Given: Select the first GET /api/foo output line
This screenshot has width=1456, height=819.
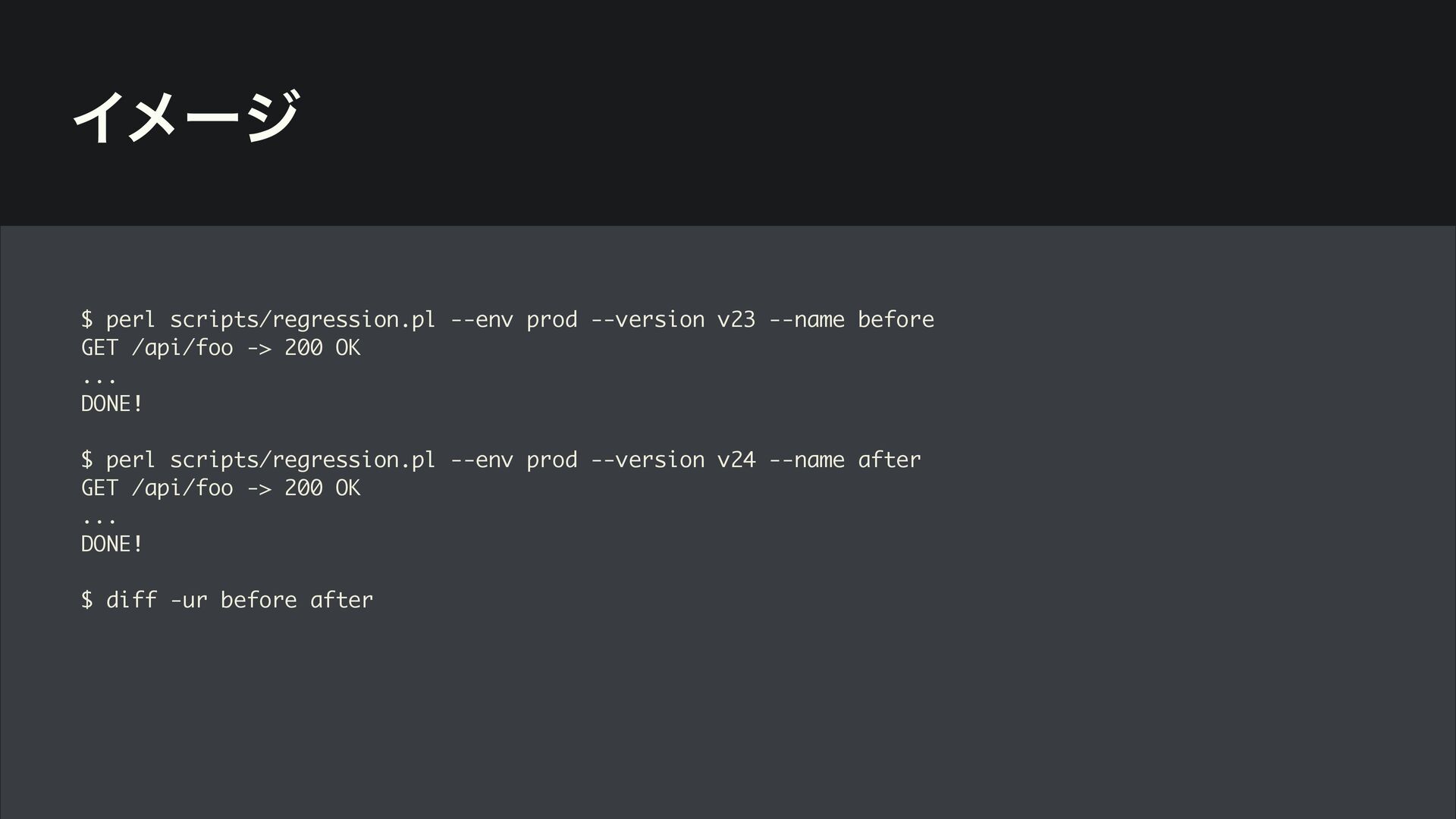Looking at the screenshot, I should point(221,348).
